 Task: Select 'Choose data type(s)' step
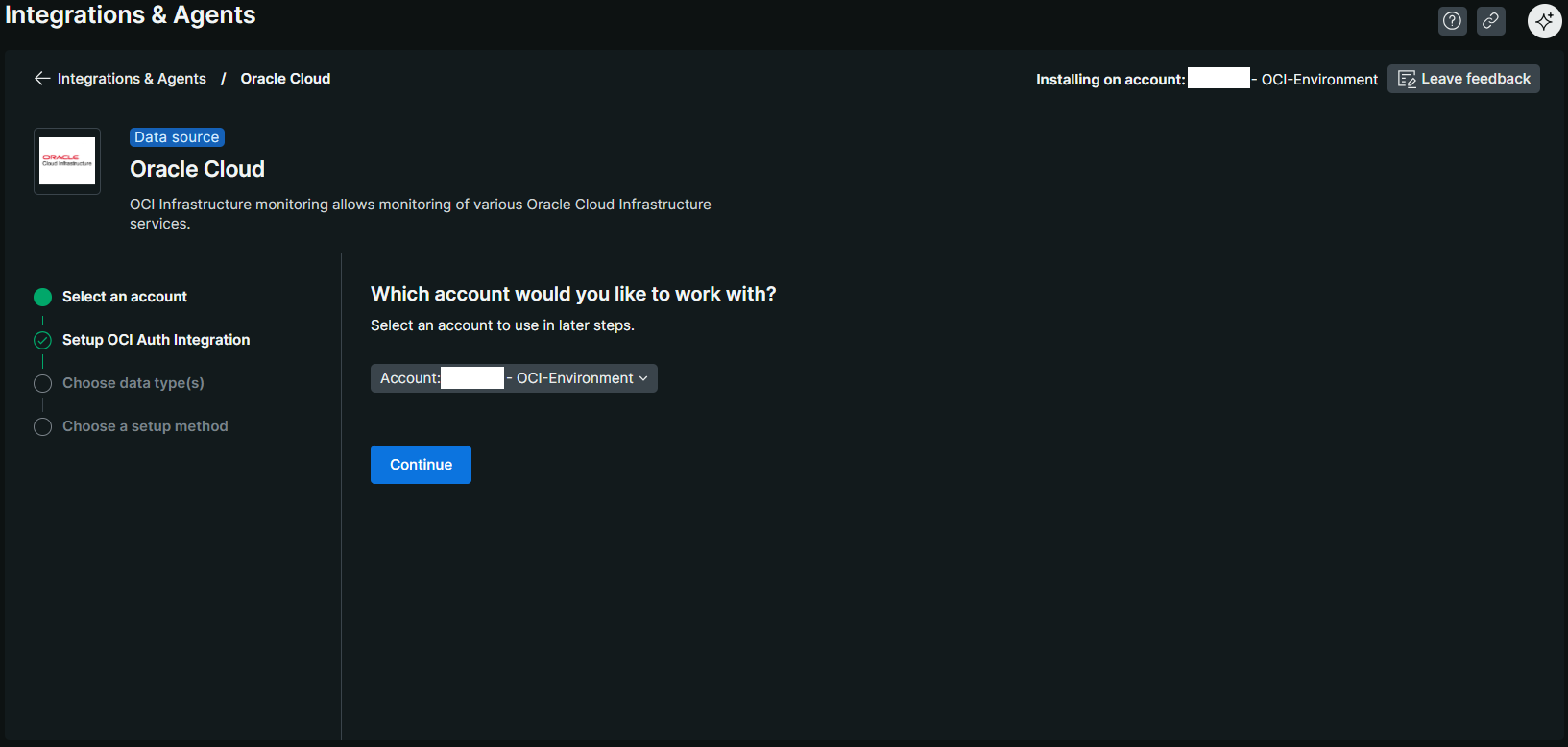coord(133,383)
